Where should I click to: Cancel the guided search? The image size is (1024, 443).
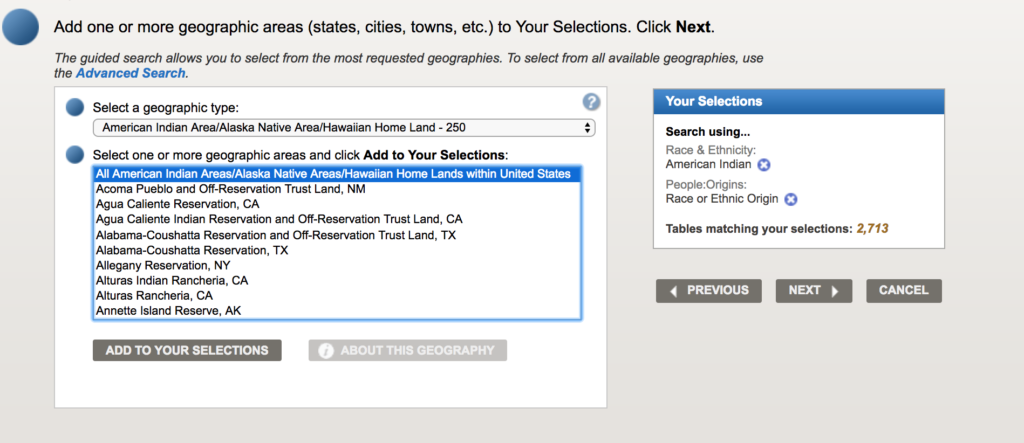(x=904, y=291)
